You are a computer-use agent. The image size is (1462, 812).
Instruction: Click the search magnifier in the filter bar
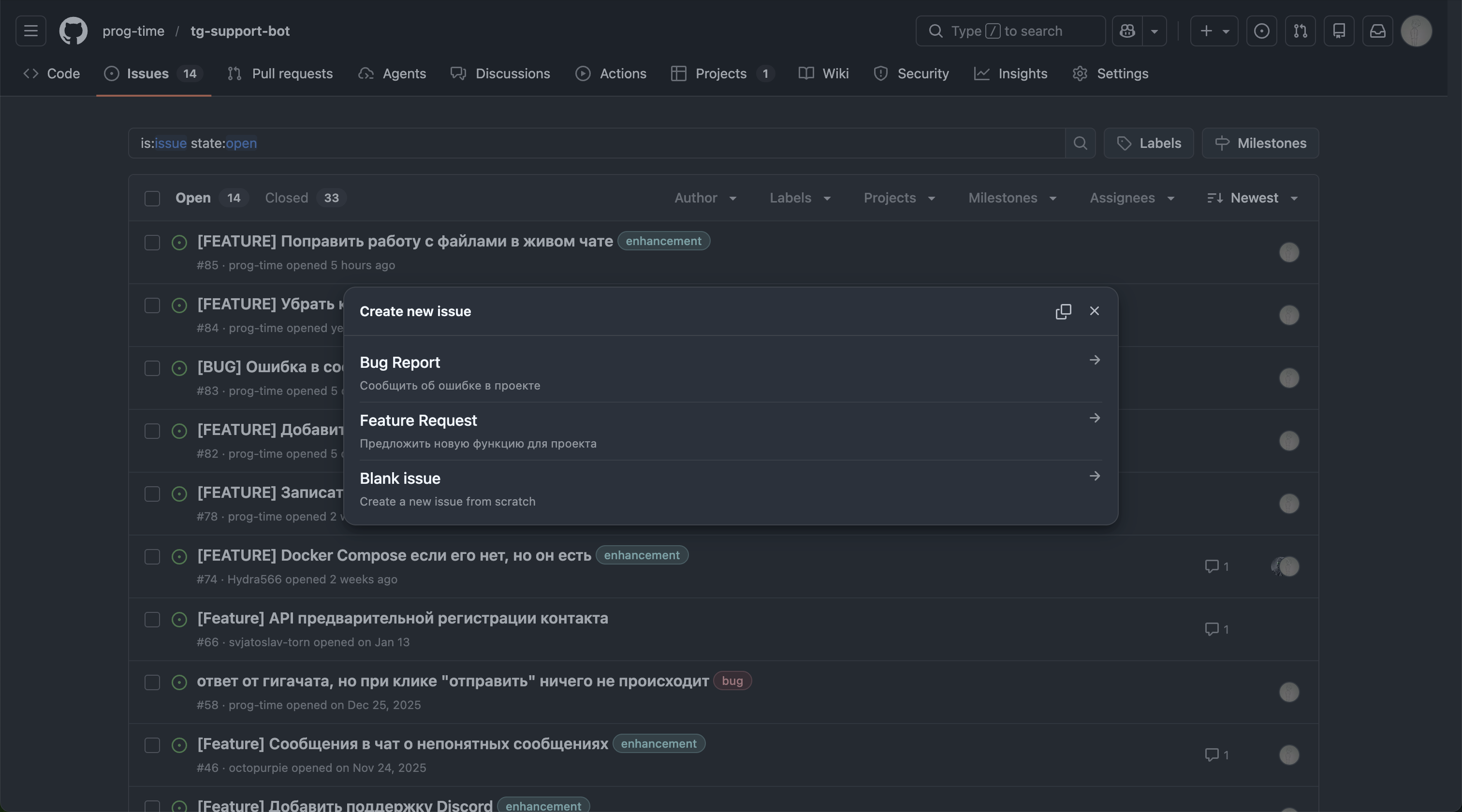(1080, 143)
